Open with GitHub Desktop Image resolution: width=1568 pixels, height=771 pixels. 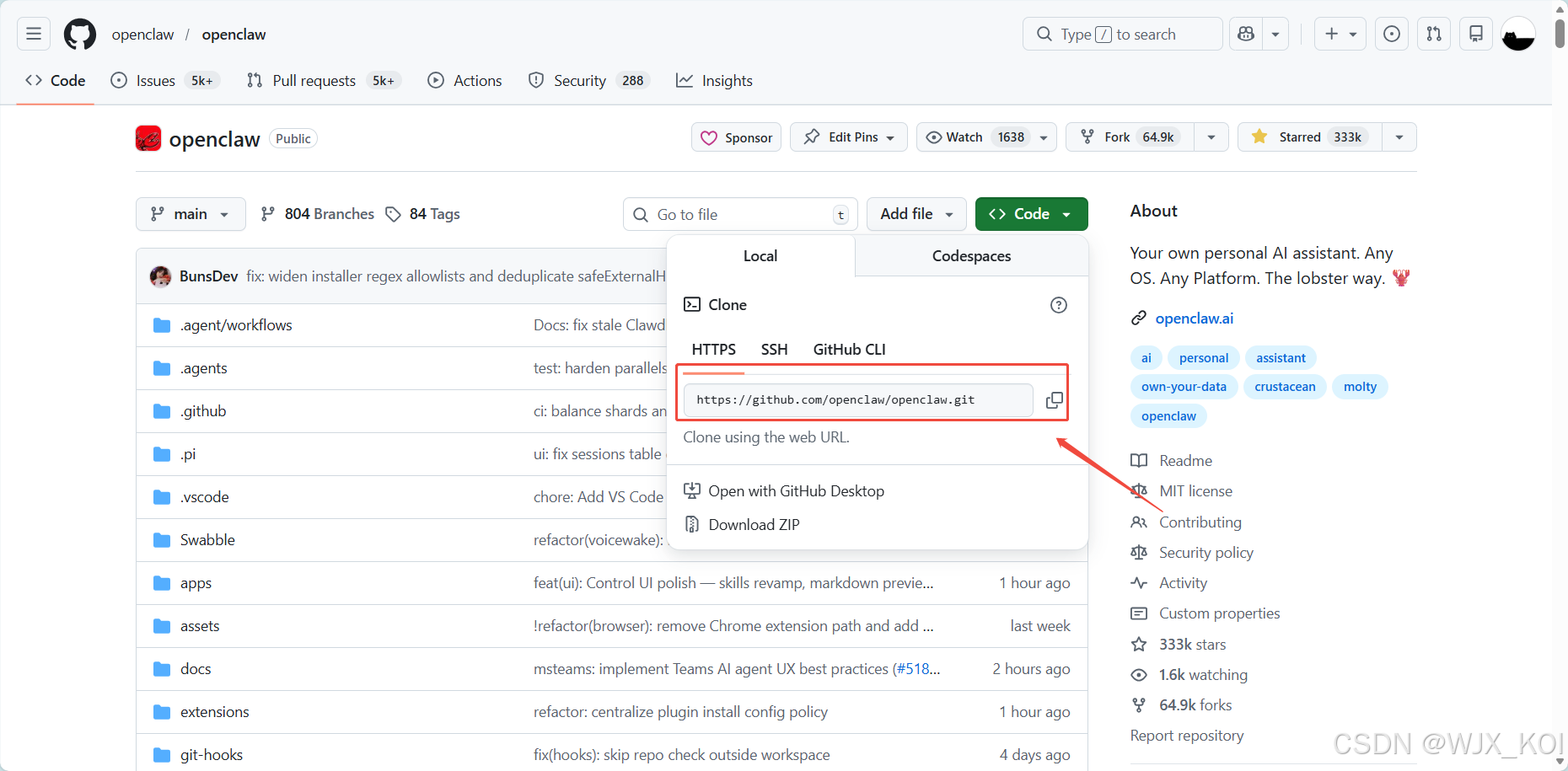[784, 491]
